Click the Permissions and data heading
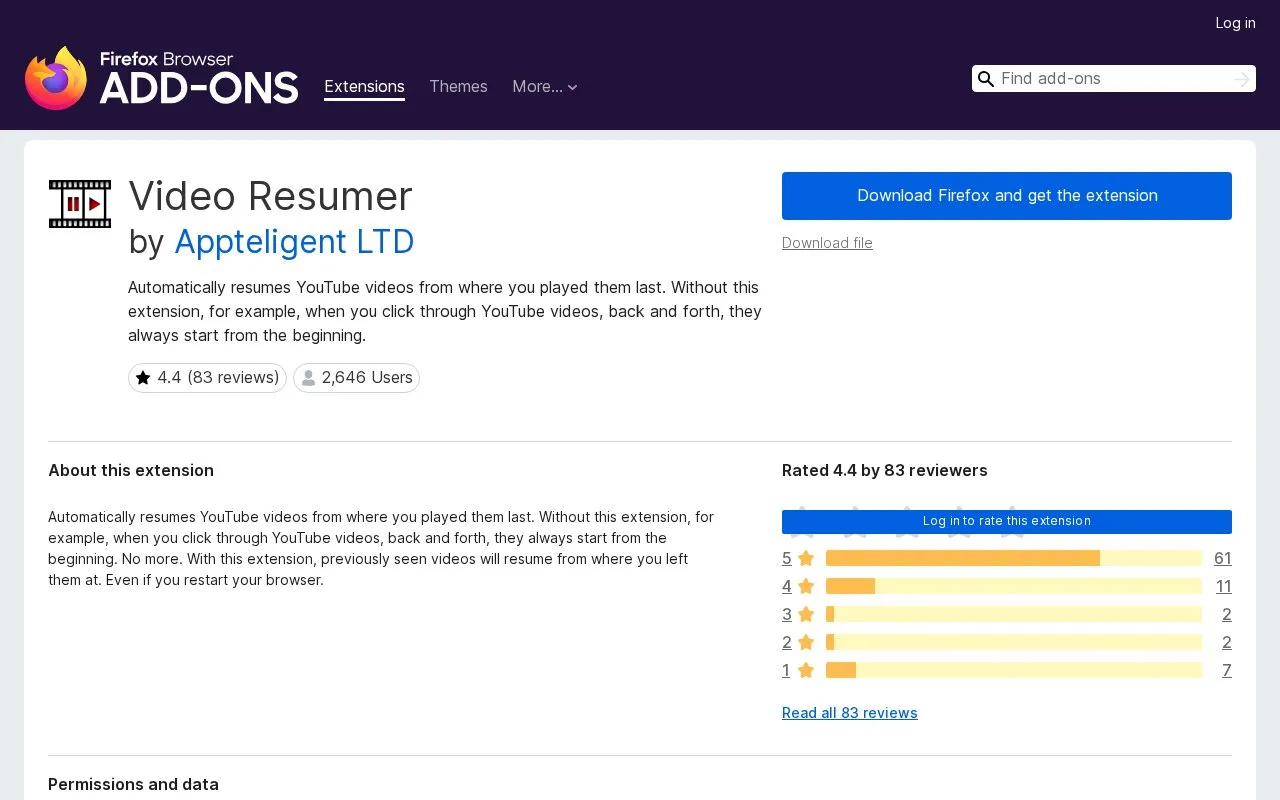This screenshot has width=1280, height=800. pos(133,784)
